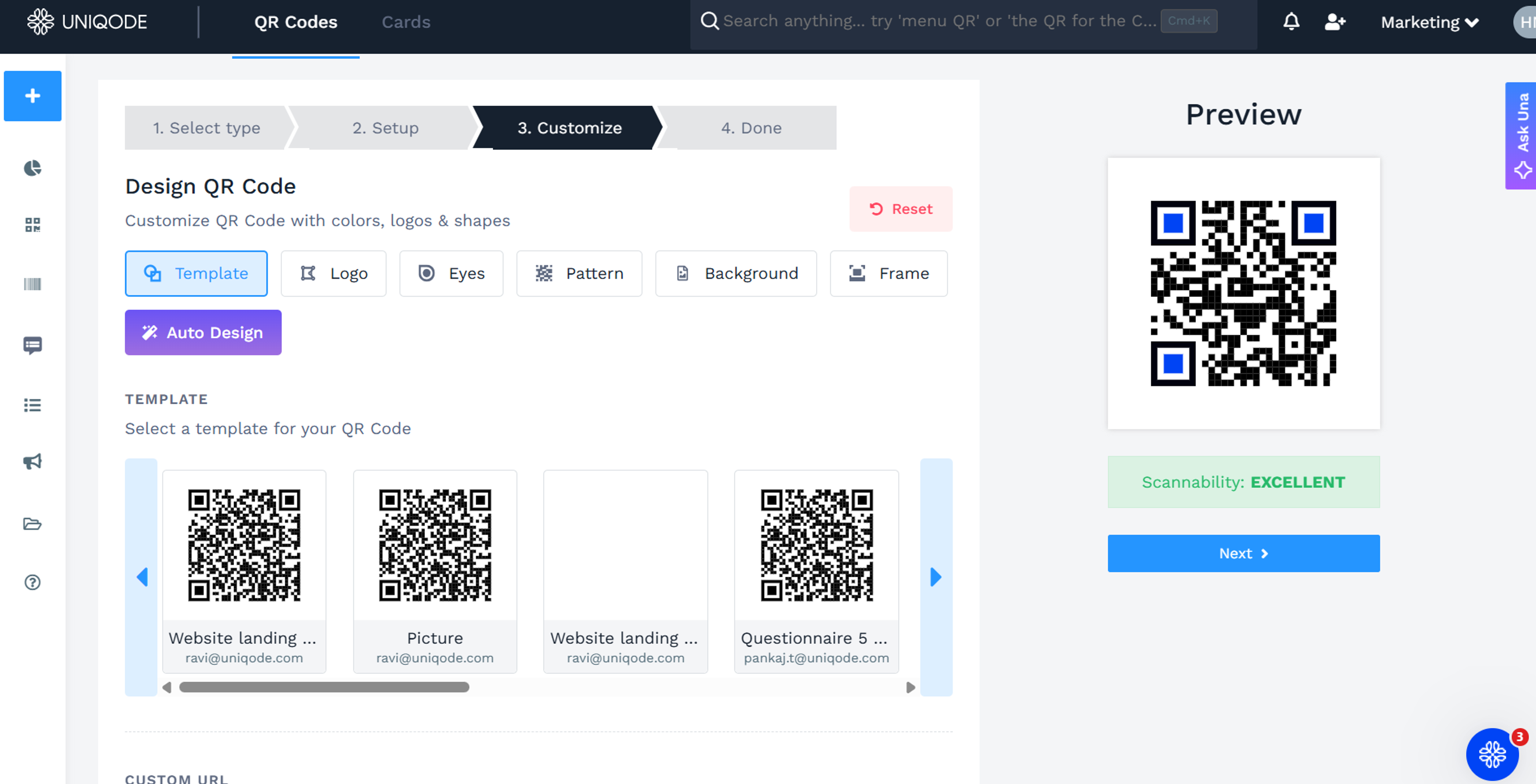Open the support chat bubble widget
1536x784 pixels.
coord(1492,754)
